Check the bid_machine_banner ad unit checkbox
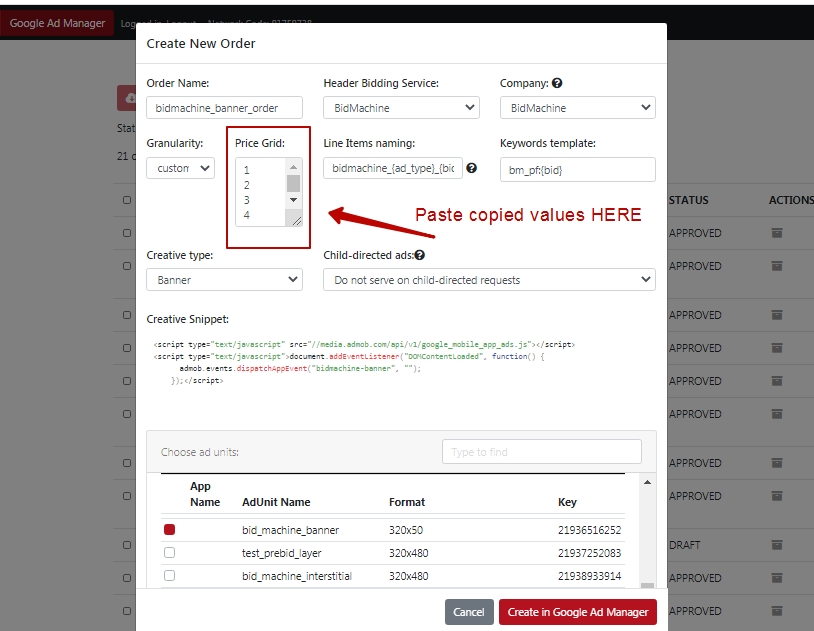 coord(169,530)
